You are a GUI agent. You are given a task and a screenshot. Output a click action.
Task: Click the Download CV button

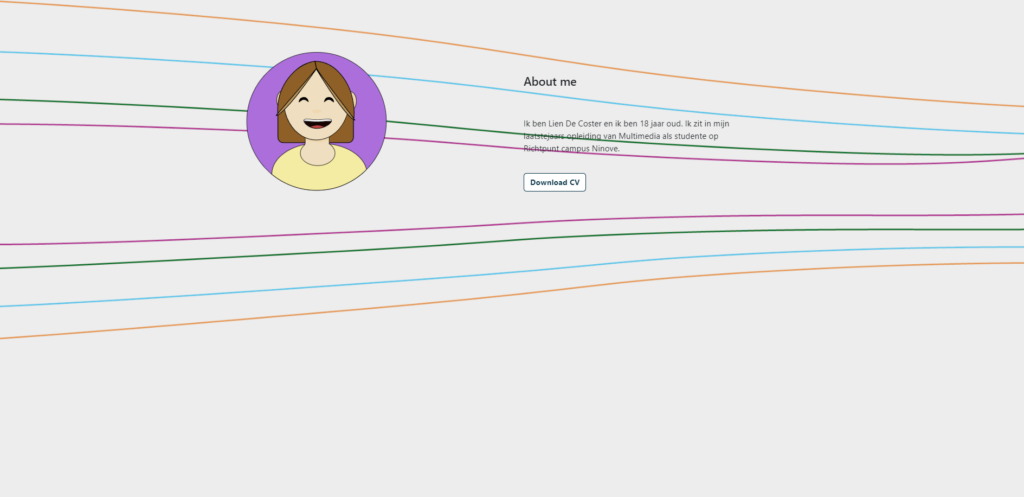[x=554, y=182]
